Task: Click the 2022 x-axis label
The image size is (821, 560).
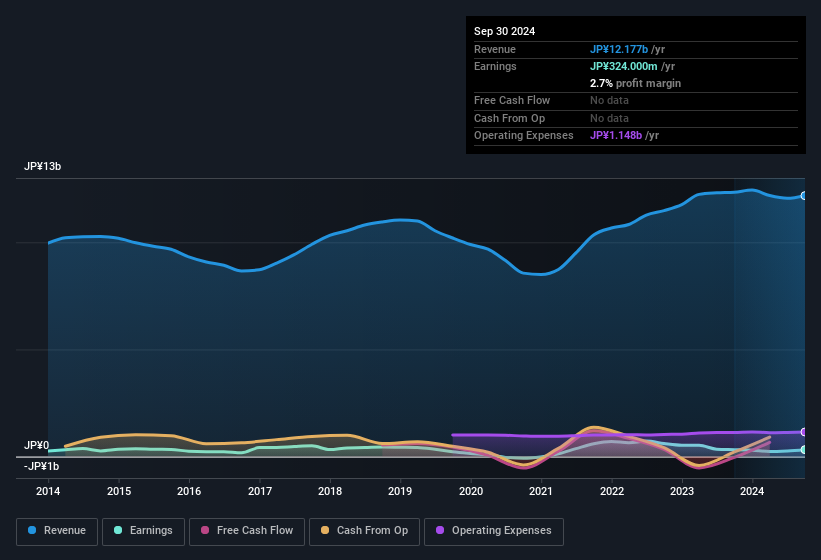Action: click(x=612, y=491)
